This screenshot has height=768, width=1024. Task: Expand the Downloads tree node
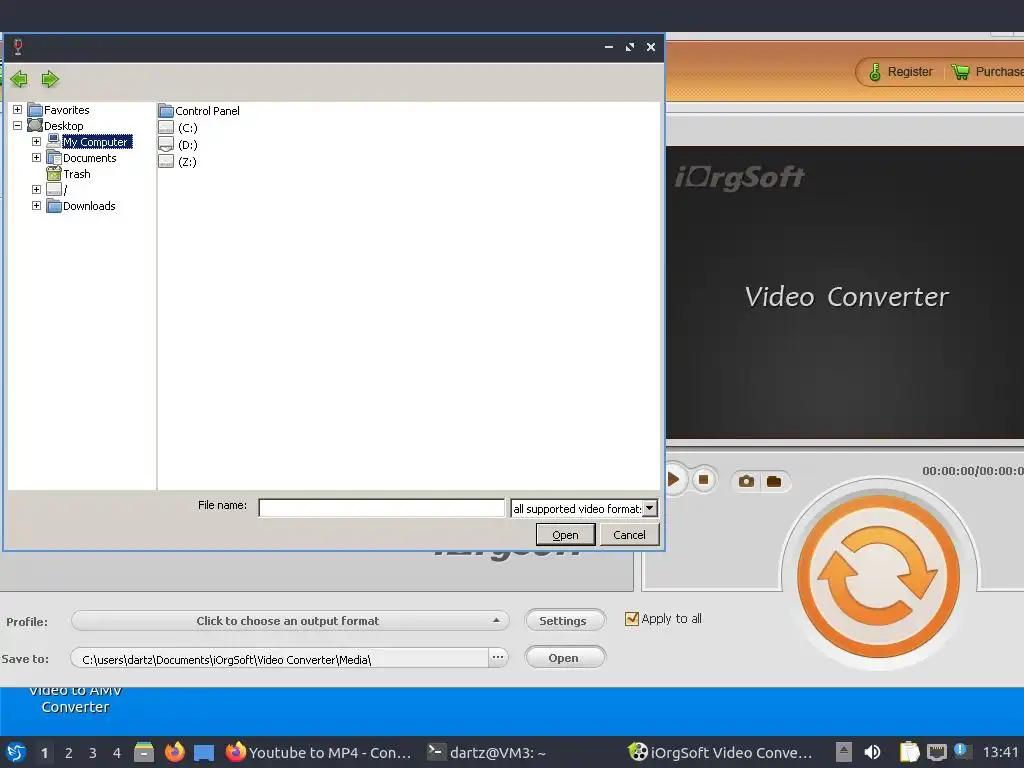[x=37, y=206]
